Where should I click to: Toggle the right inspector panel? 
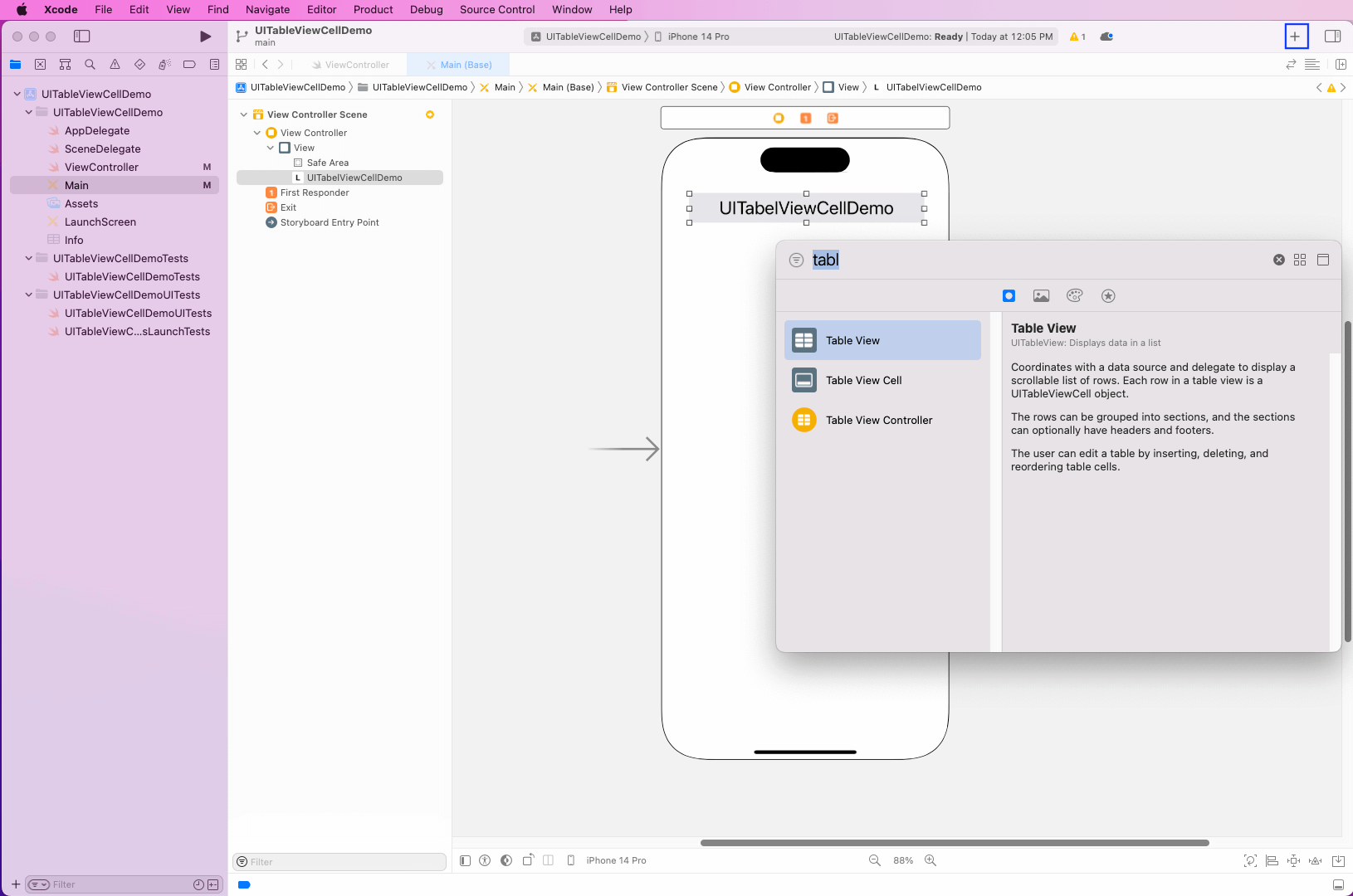click(x=1332, y=37)
